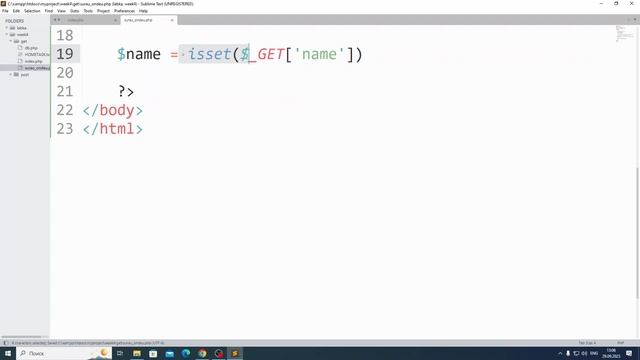Open the Selection menu
640x360 pixels.
coord(32,11)
